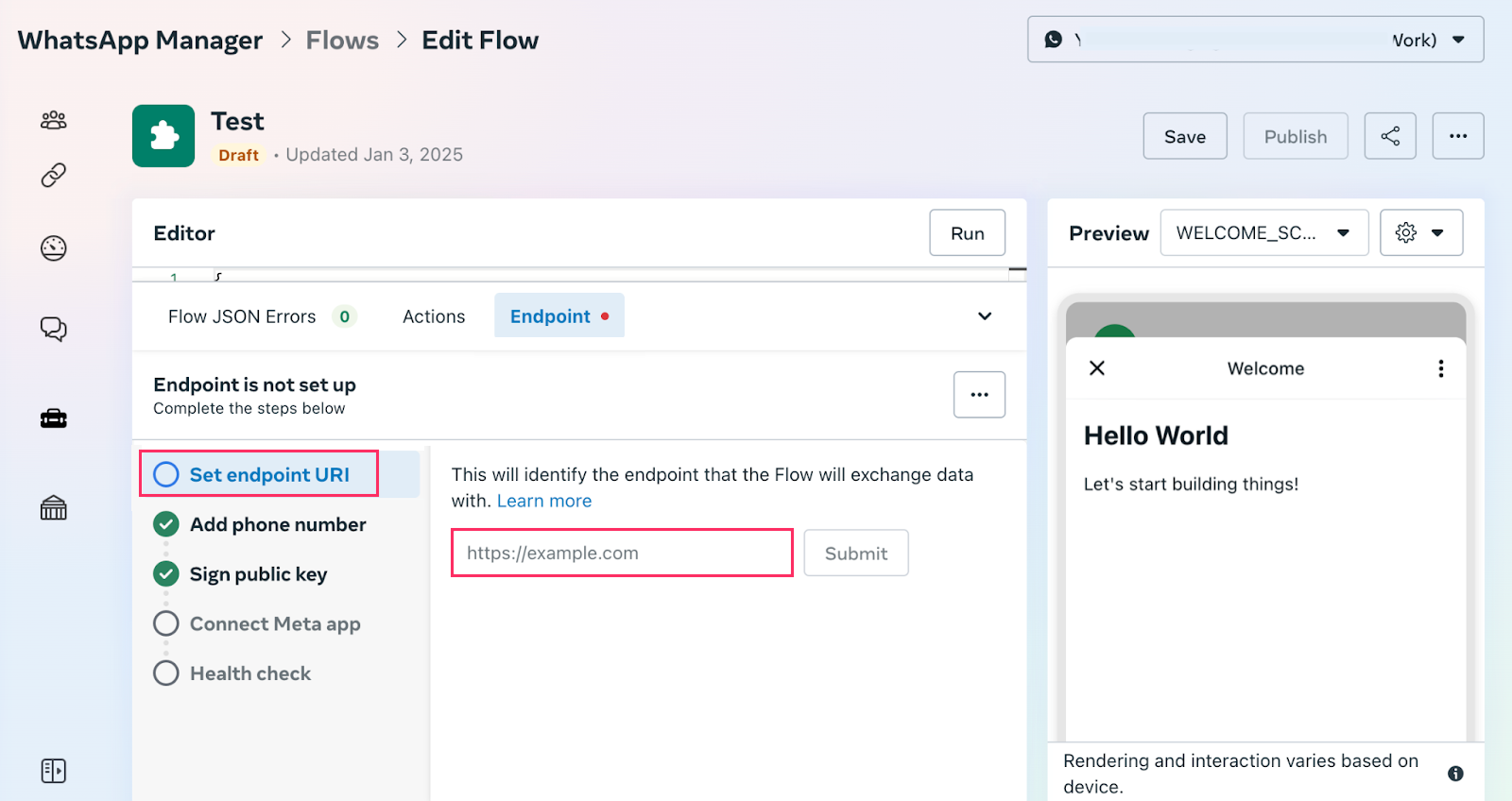Image resolution: width=1512 pixels, height=801 pixels.
Task: Click the Hello World heading in preview
Action: point(1156,435)
